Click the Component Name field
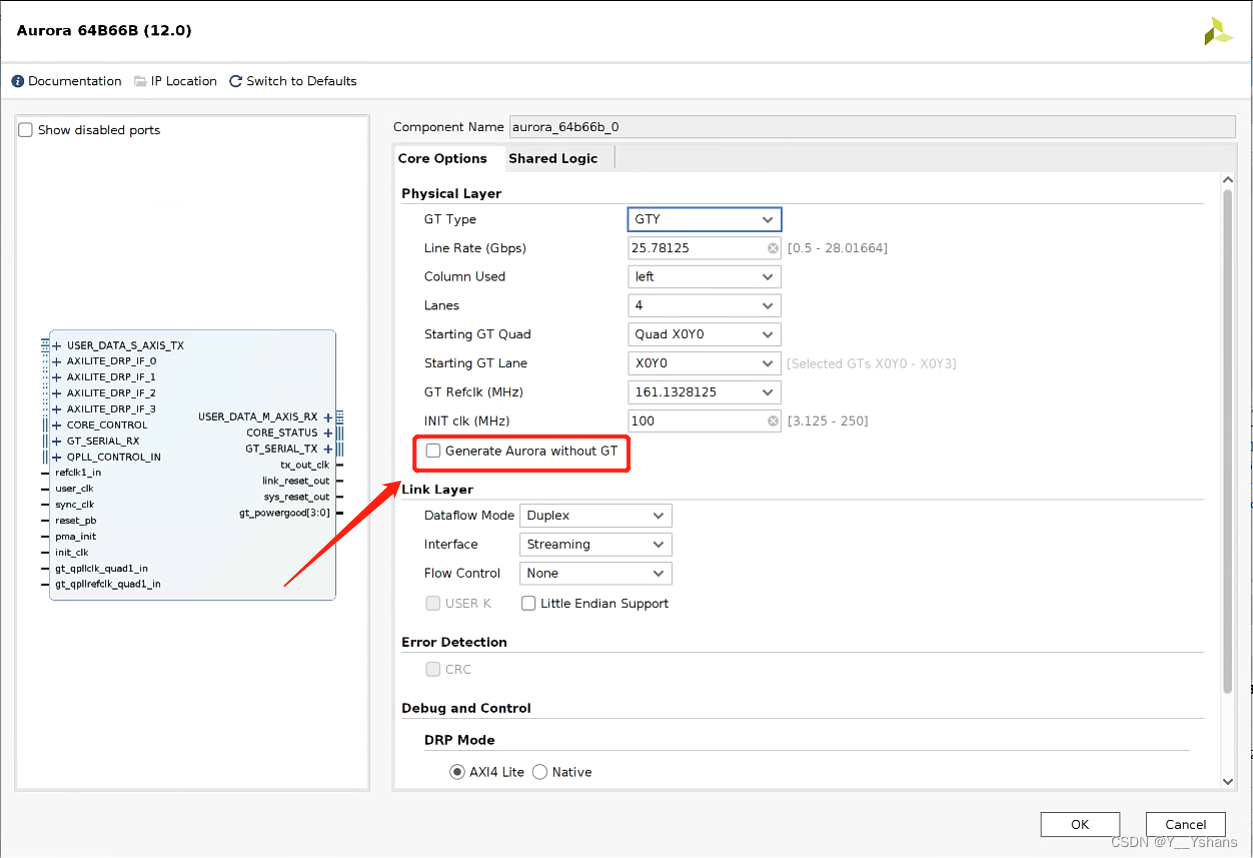 (x=872, y=127)
